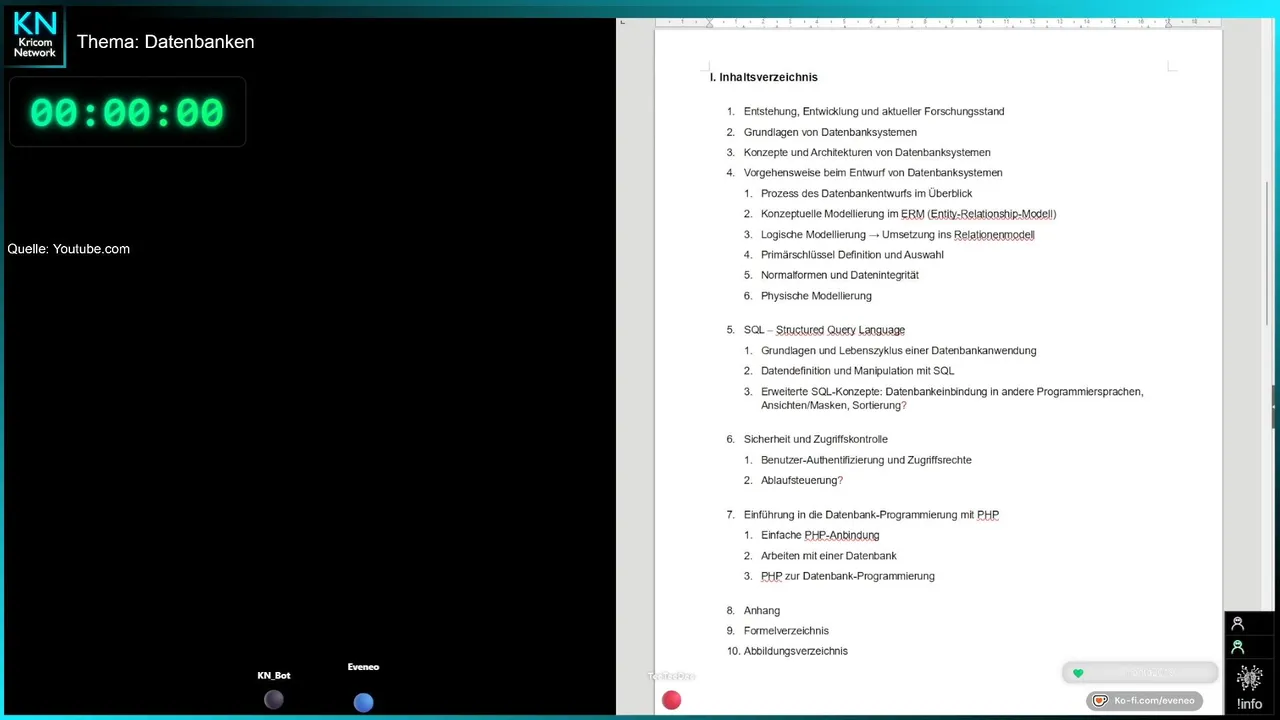
Task: Click the KN Kricom Network logo
Action: (x=35, y=35)
